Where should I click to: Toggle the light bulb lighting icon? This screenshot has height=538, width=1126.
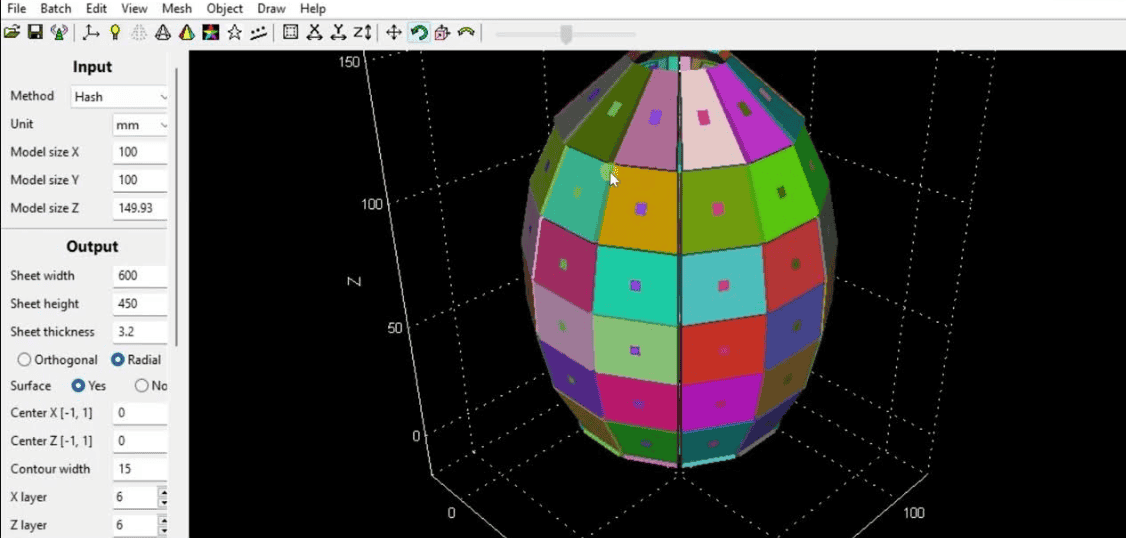pyautogui.click(x=114, y=32)
